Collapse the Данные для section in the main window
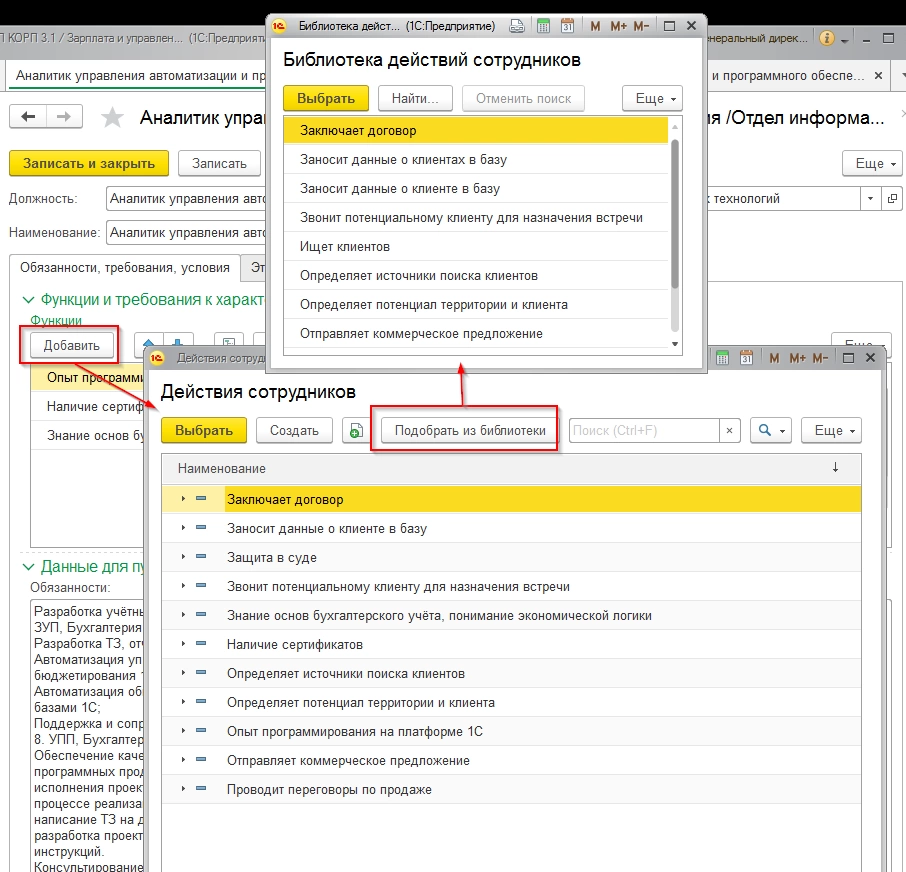The height and width of the screenshot is (872, 906). (x=28, y=567)
